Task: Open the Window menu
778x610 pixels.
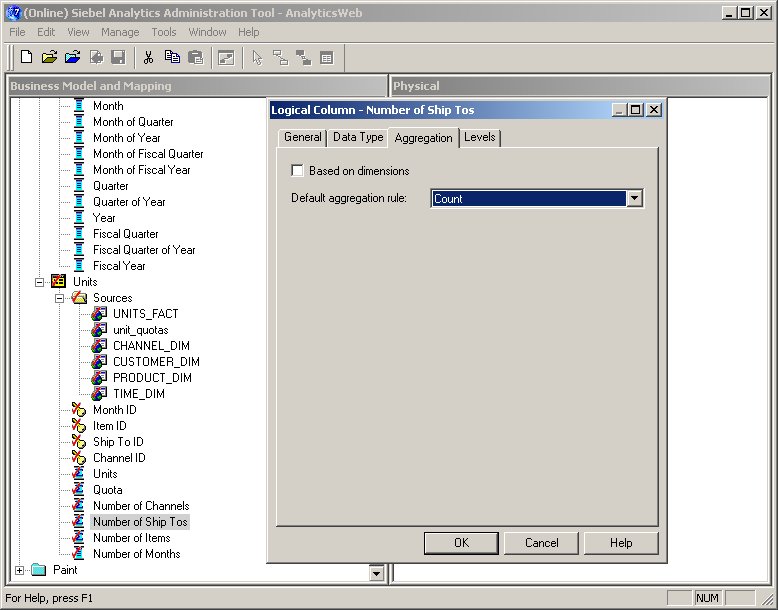Action: tap(207, 32)
